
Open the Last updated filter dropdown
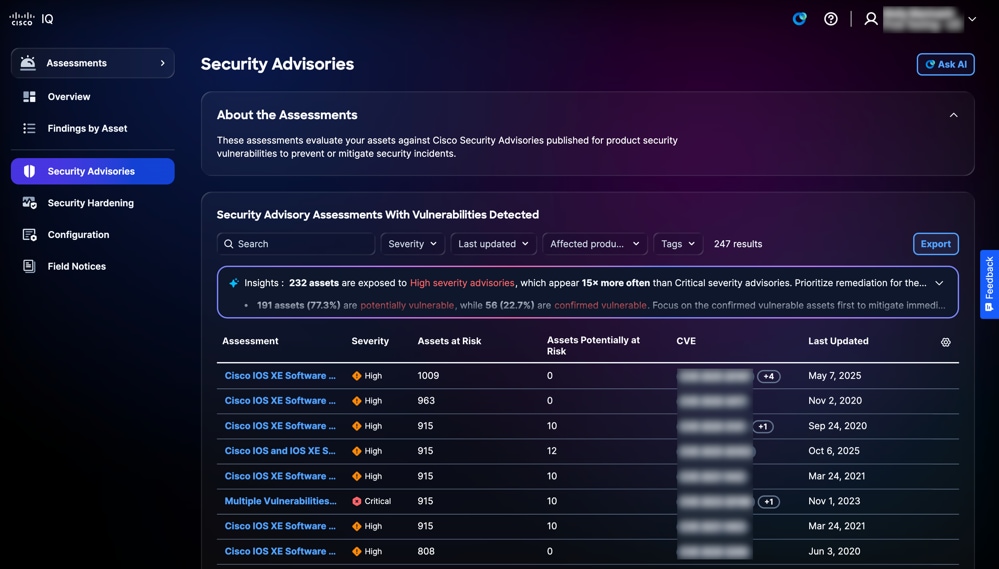click(493, 244)
